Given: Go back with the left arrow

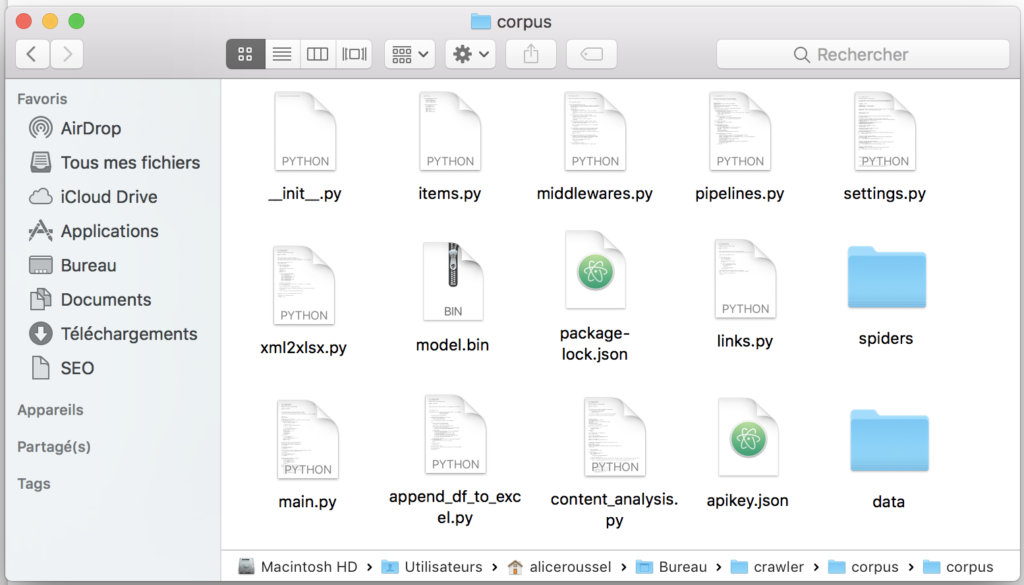Looking at the screenshot, I should coord(32,54).
